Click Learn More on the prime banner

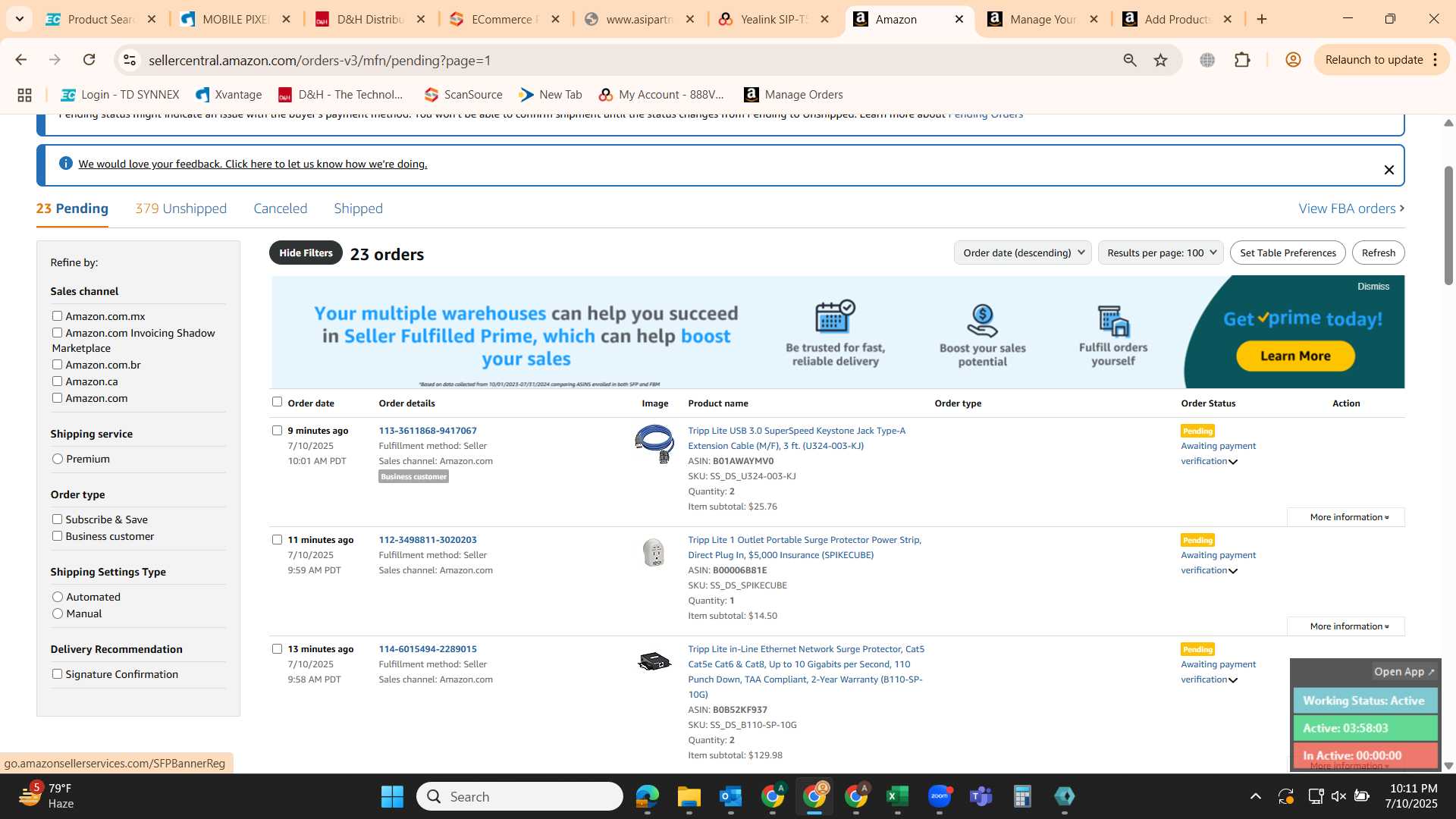(x=1295, y=356)
